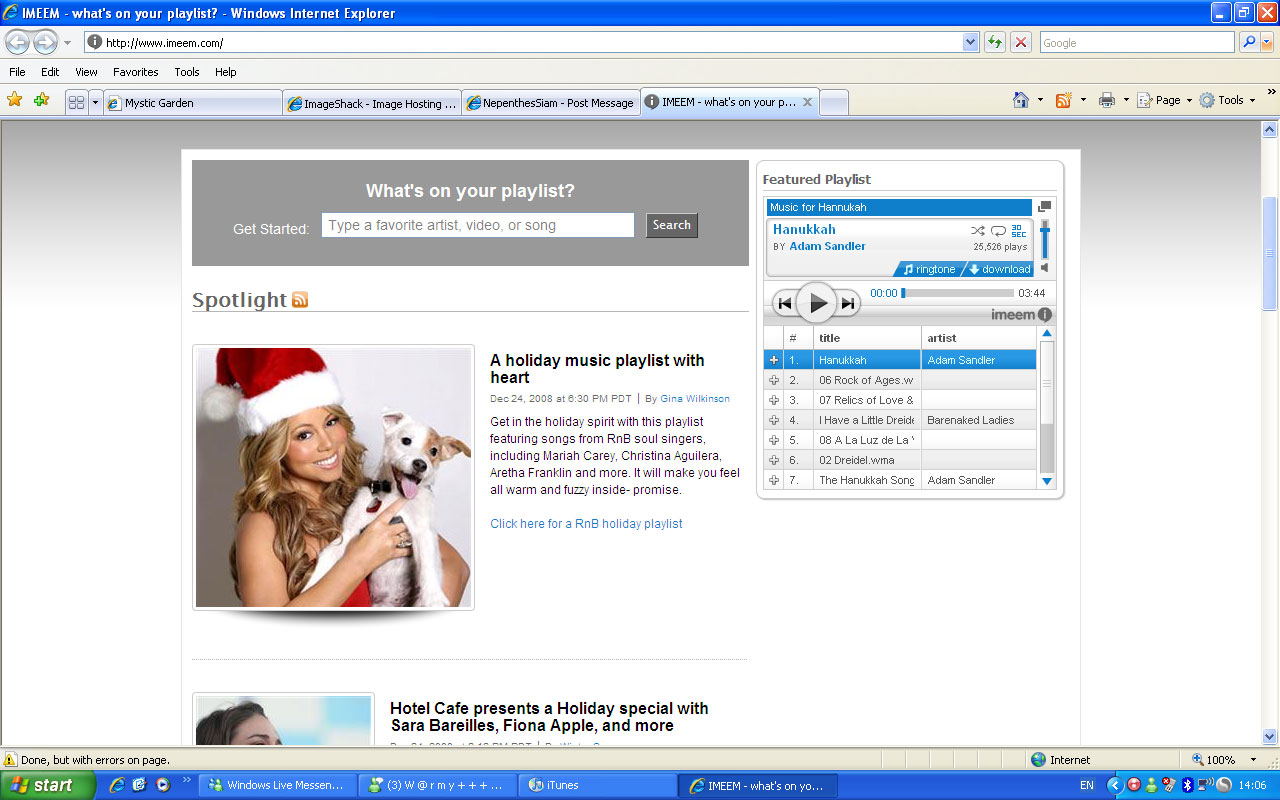The width and height of the screenshot is (1280, 800).
Task: Click the Search button
Action: (672, 225)
